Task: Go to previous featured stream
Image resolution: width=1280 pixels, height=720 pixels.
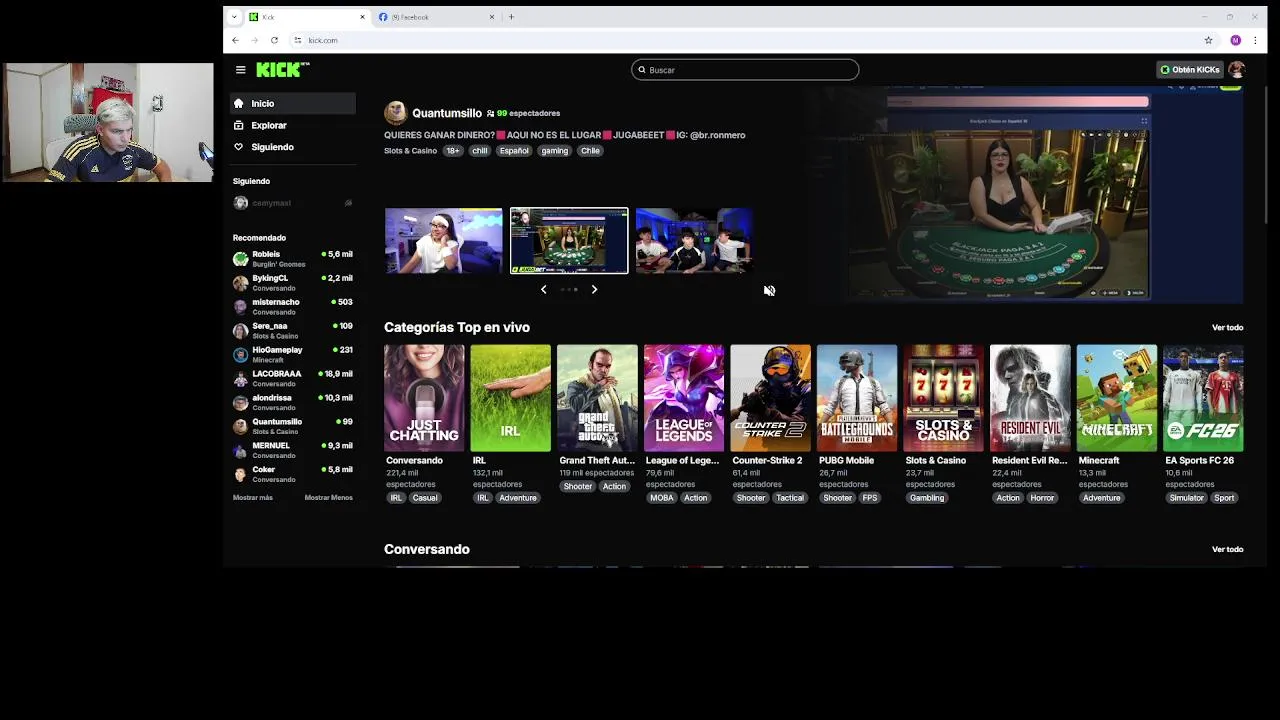Action: [x=543, y=289]
